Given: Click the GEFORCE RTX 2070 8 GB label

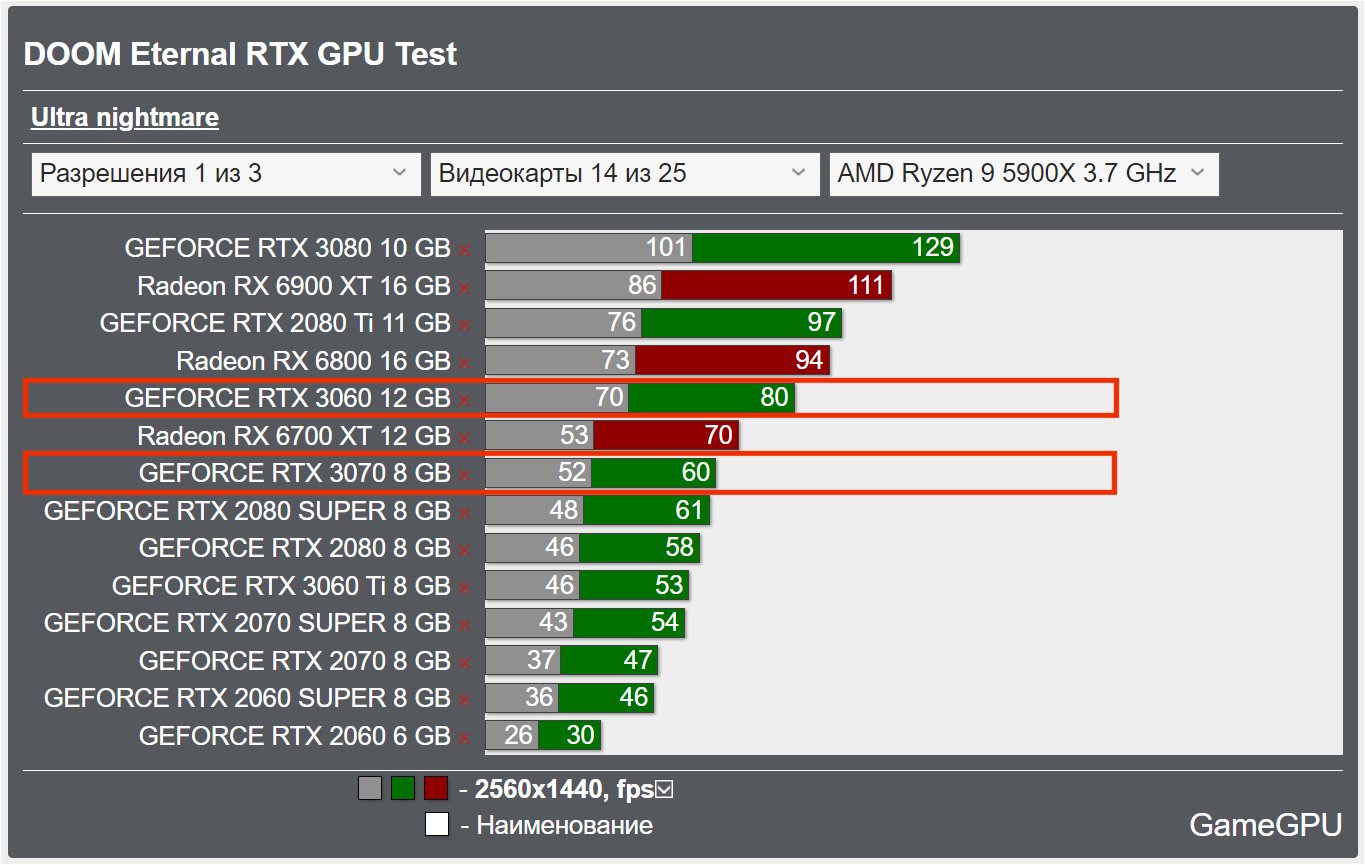Looking at the screenshot, I should [295, 661].
